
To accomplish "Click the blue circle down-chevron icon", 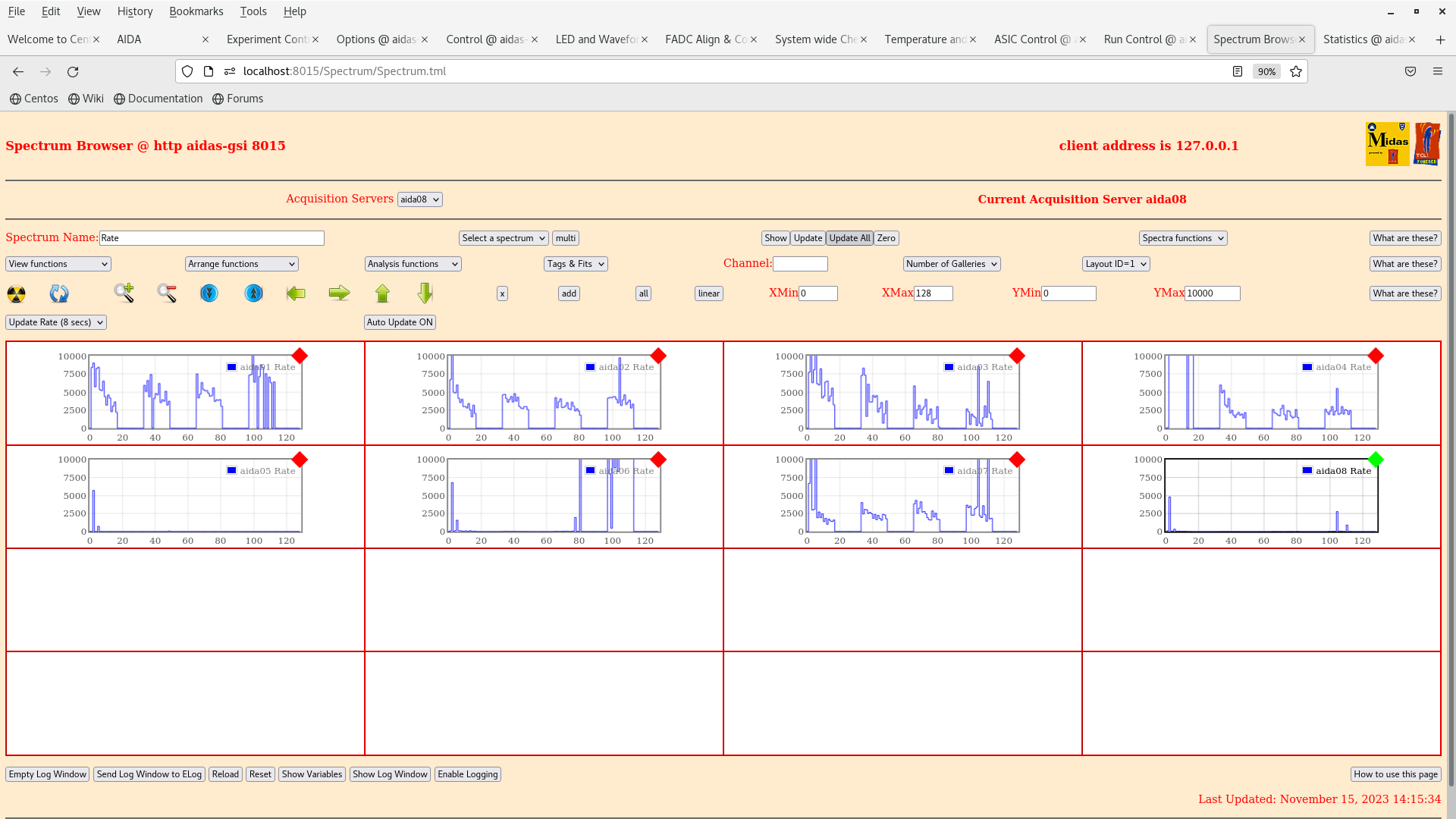I will coord(209,293).
